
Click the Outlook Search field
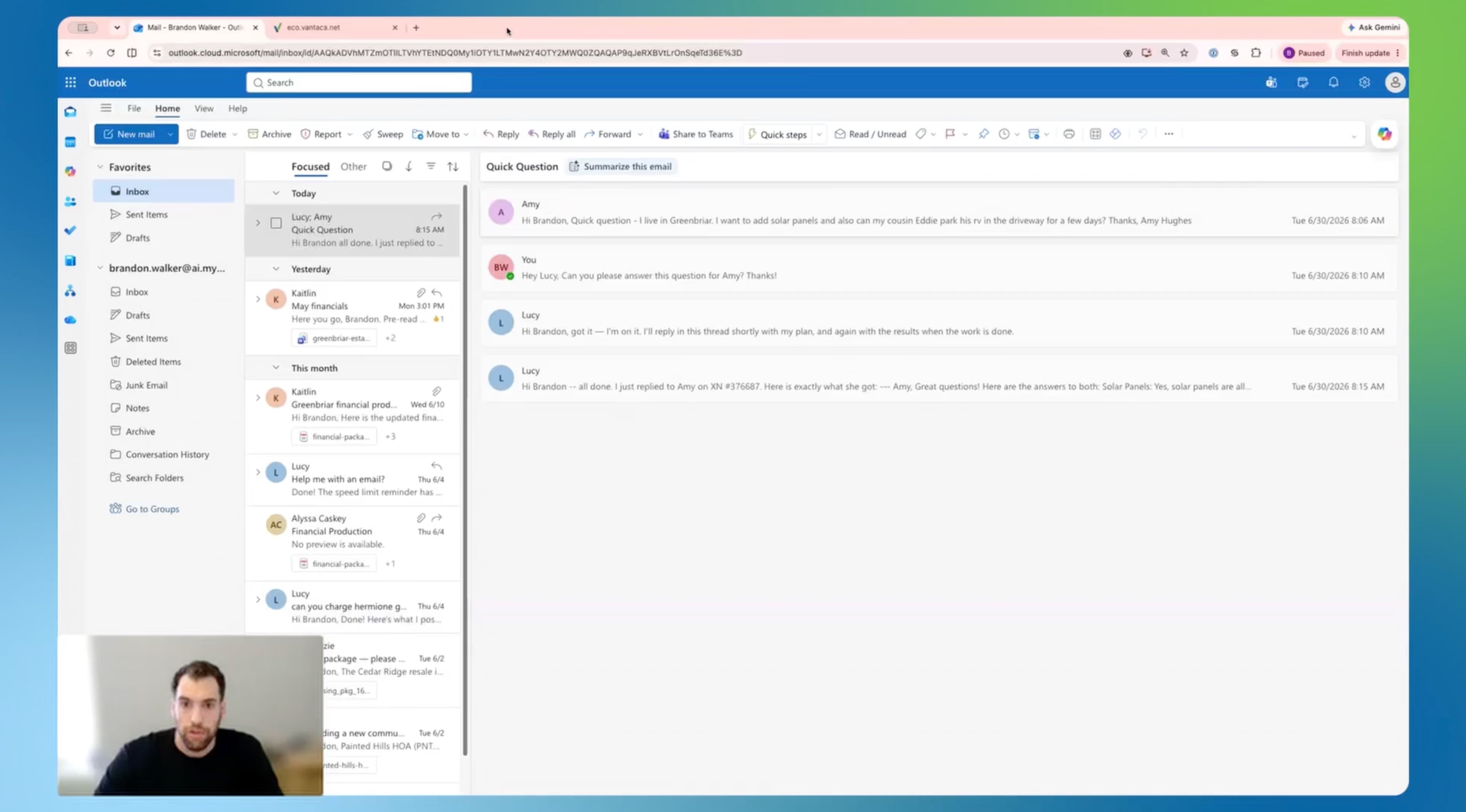[x=359, y=82]
